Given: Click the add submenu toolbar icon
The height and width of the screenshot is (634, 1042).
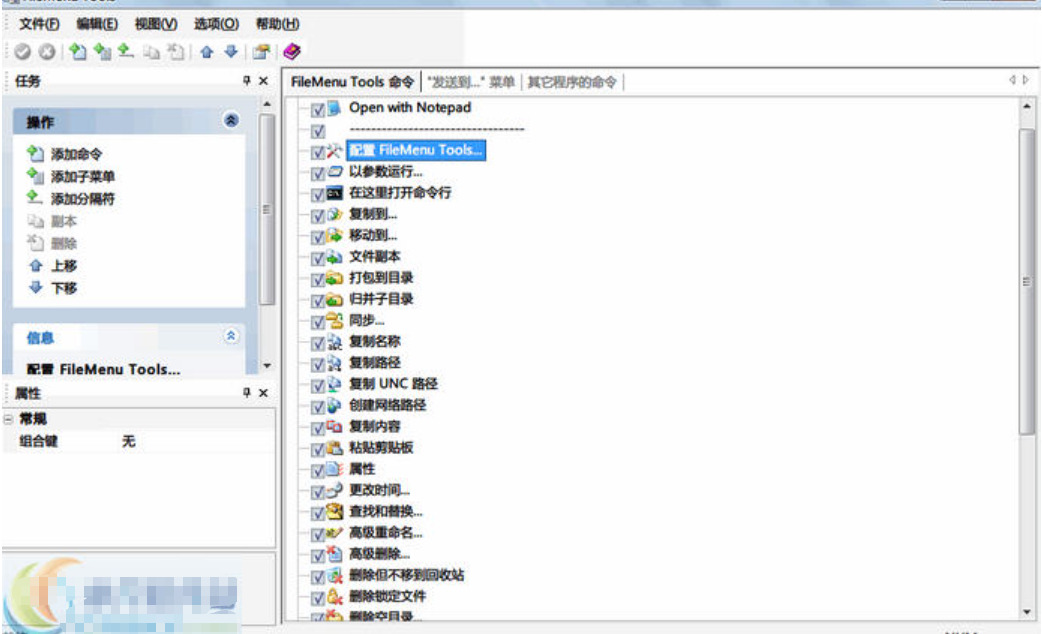Looking at the screenshot, I should [x=102, y=51].
